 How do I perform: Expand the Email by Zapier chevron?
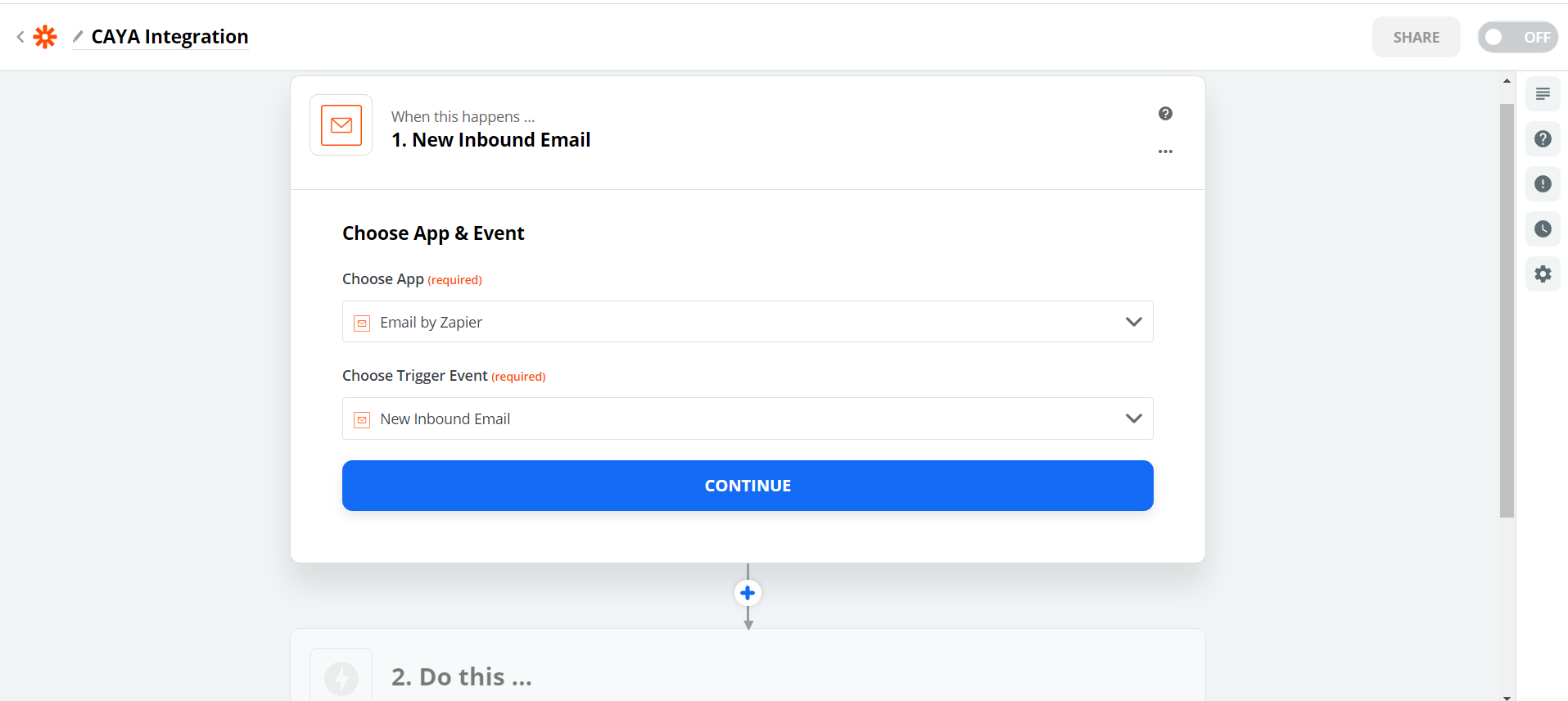coord(1133,322)
